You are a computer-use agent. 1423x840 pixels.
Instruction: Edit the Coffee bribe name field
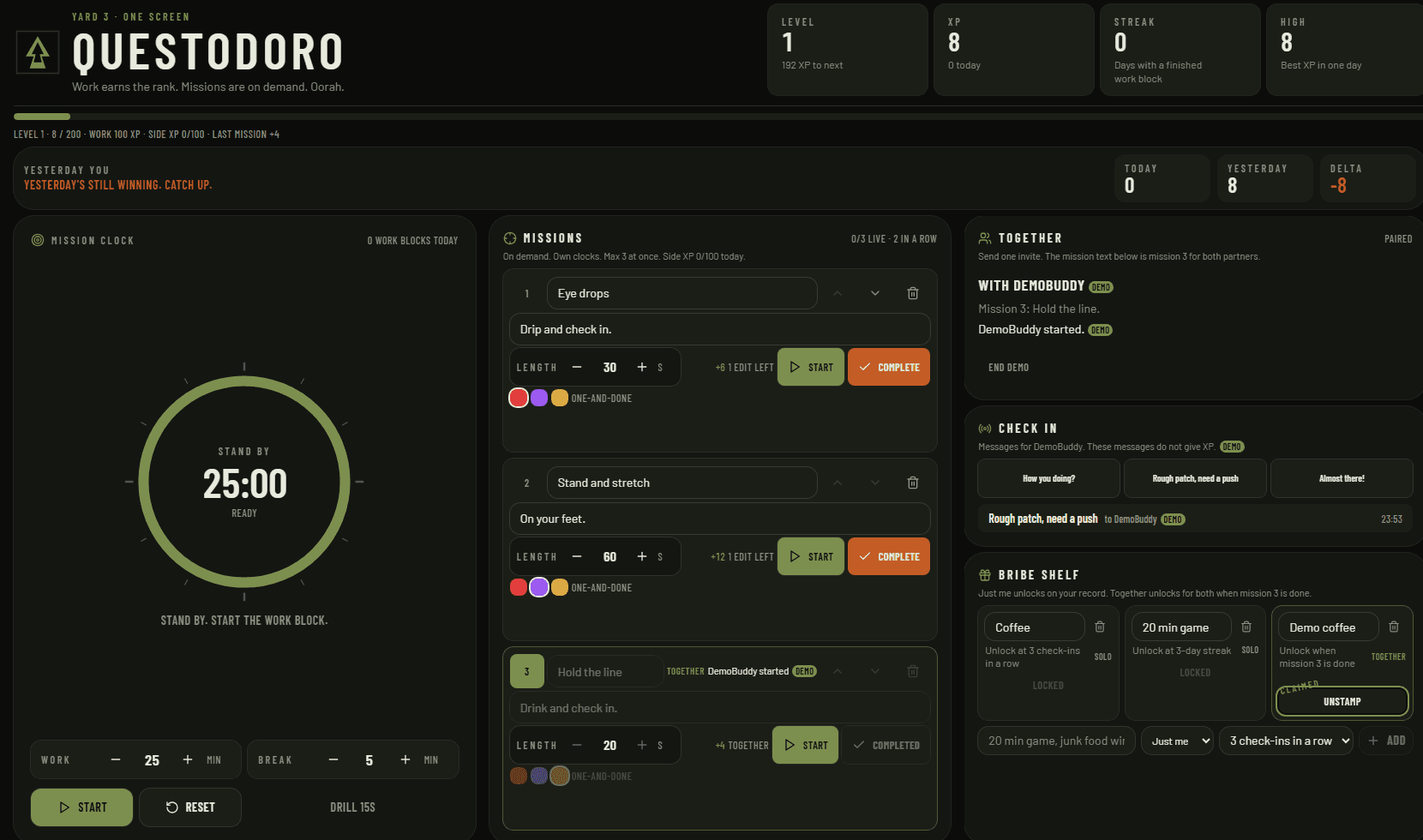(x=1034, y=627)
